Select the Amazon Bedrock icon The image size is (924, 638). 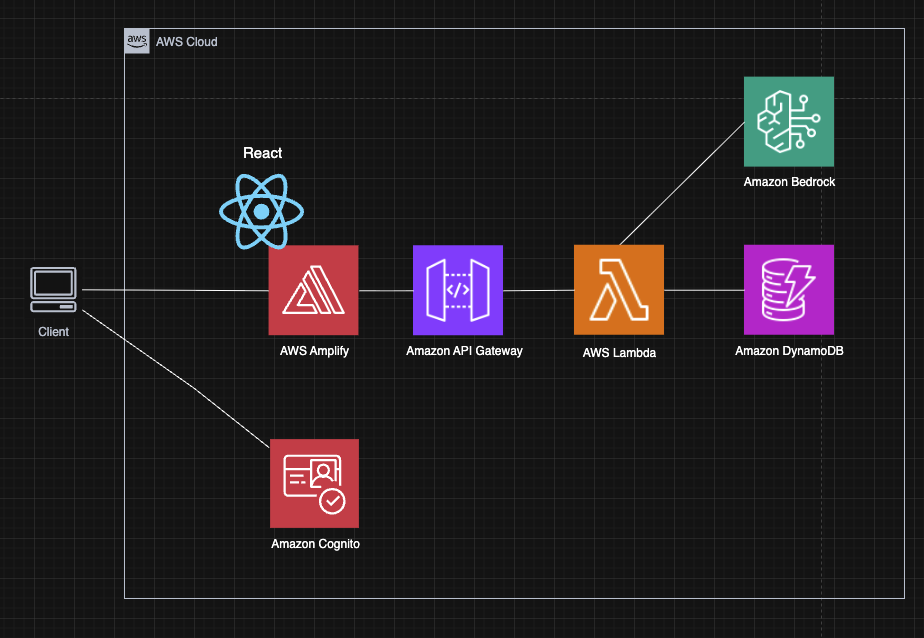[789, 121]
